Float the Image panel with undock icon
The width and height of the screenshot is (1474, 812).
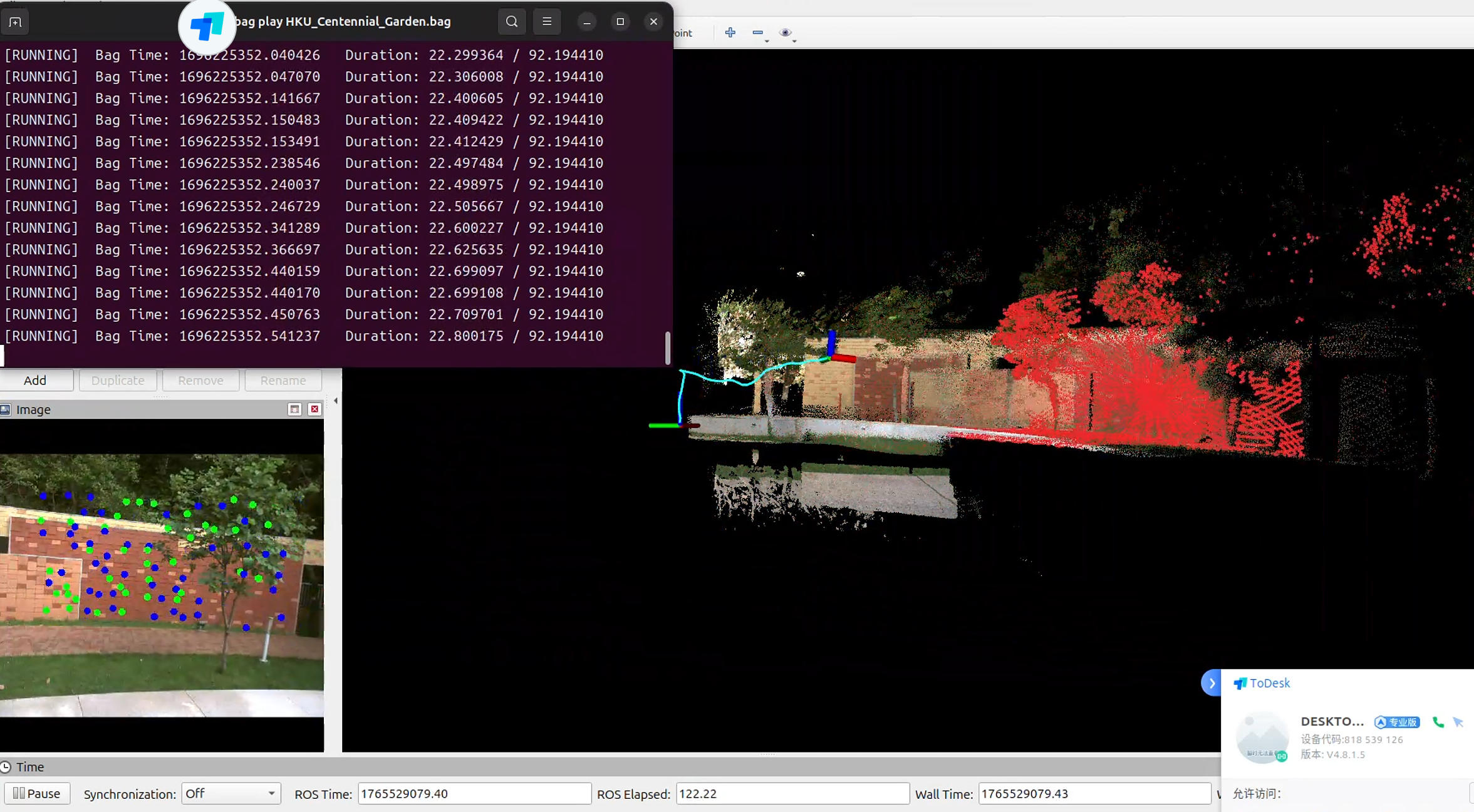pyautogui.click(x=294, y=409)
